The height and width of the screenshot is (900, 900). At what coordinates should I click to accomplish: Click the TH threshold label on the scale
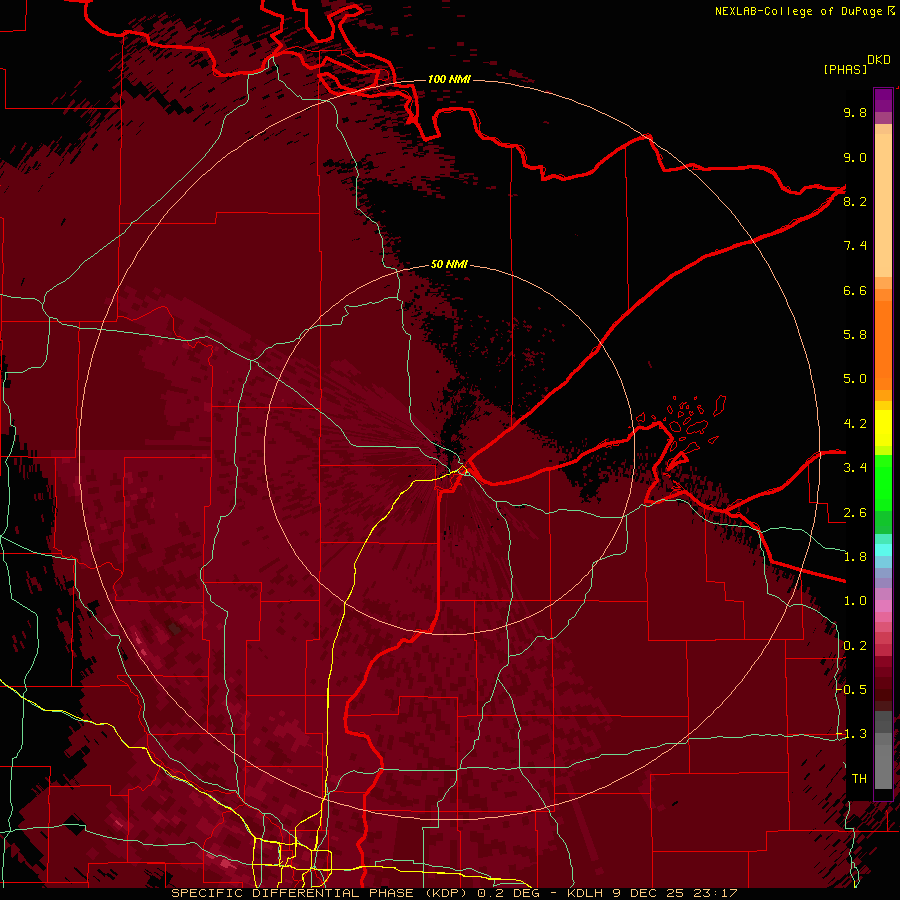pos(859,779)
